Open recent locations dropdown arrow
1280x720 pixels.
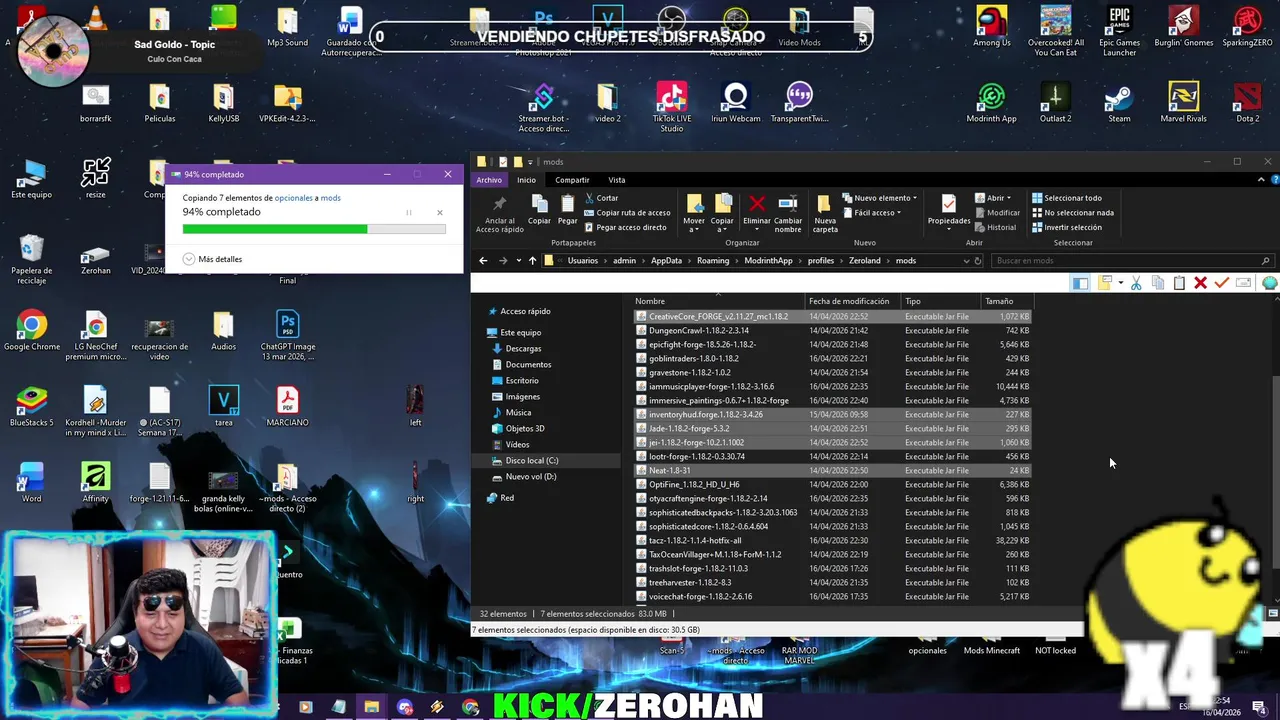pos(518,261)
